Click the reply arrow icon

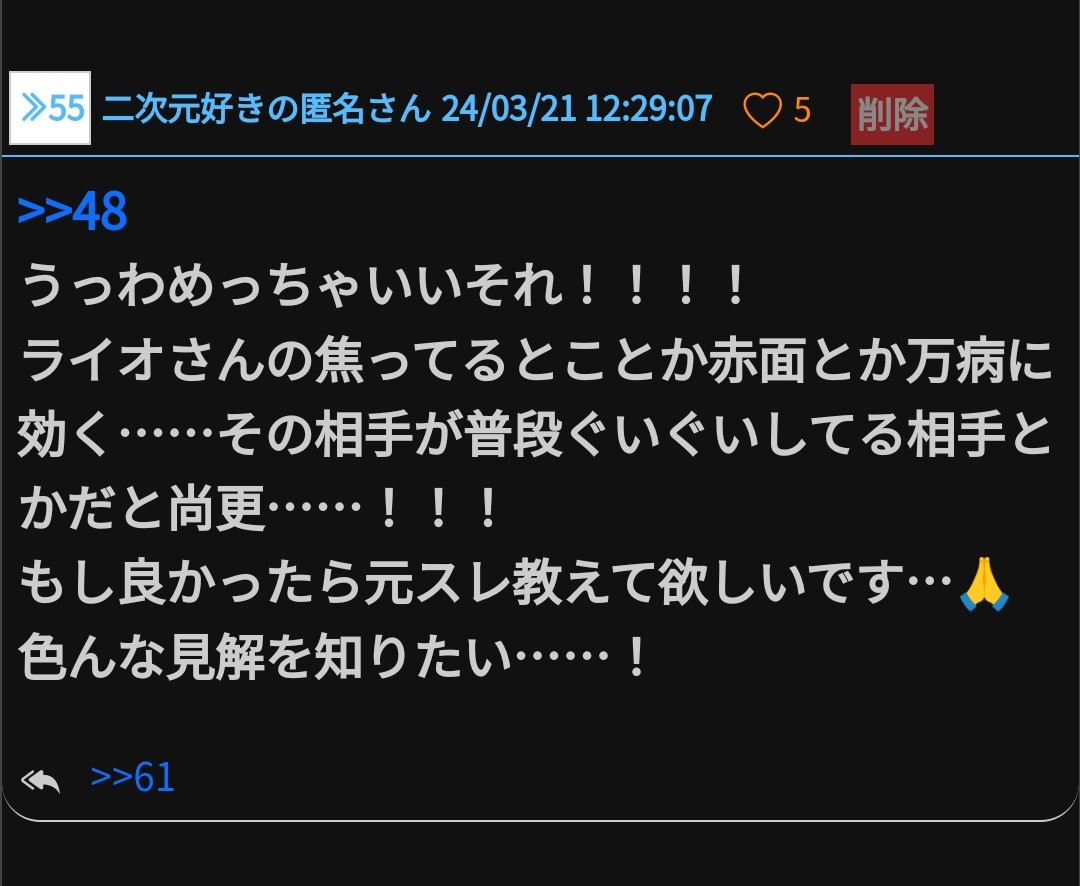41,780
